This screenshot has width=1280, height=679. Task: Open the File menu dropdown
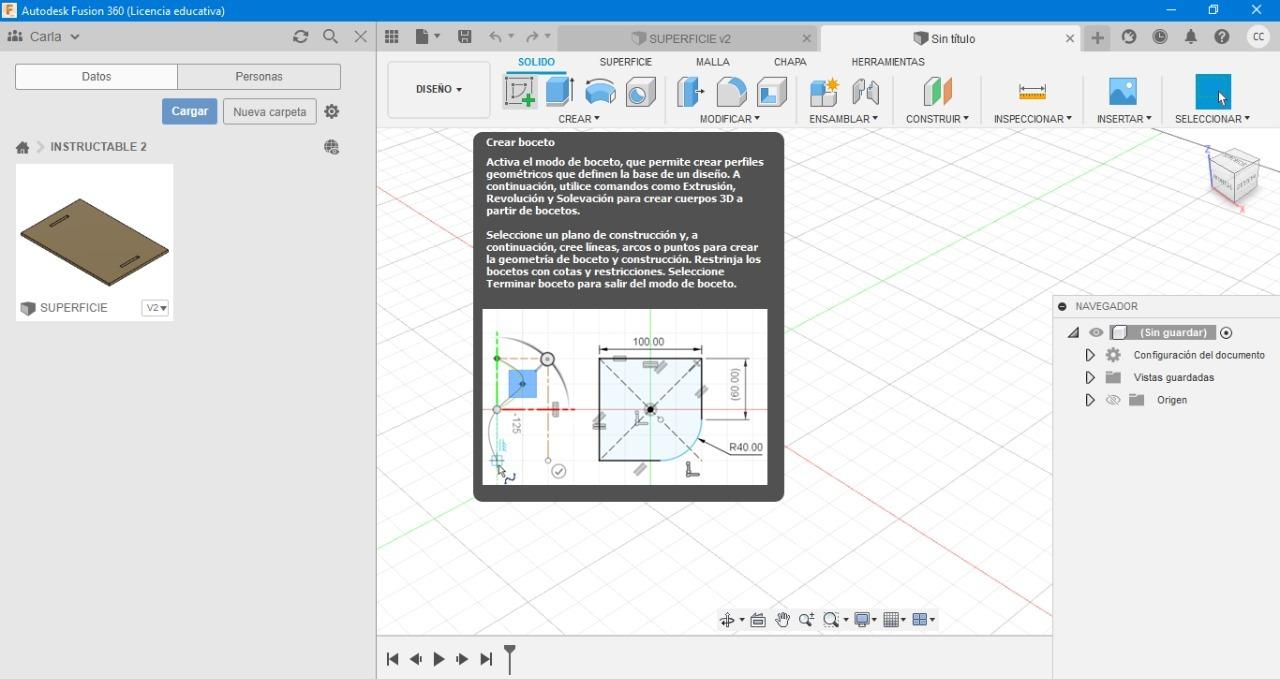pyautogui.click(x=428, y=37)
